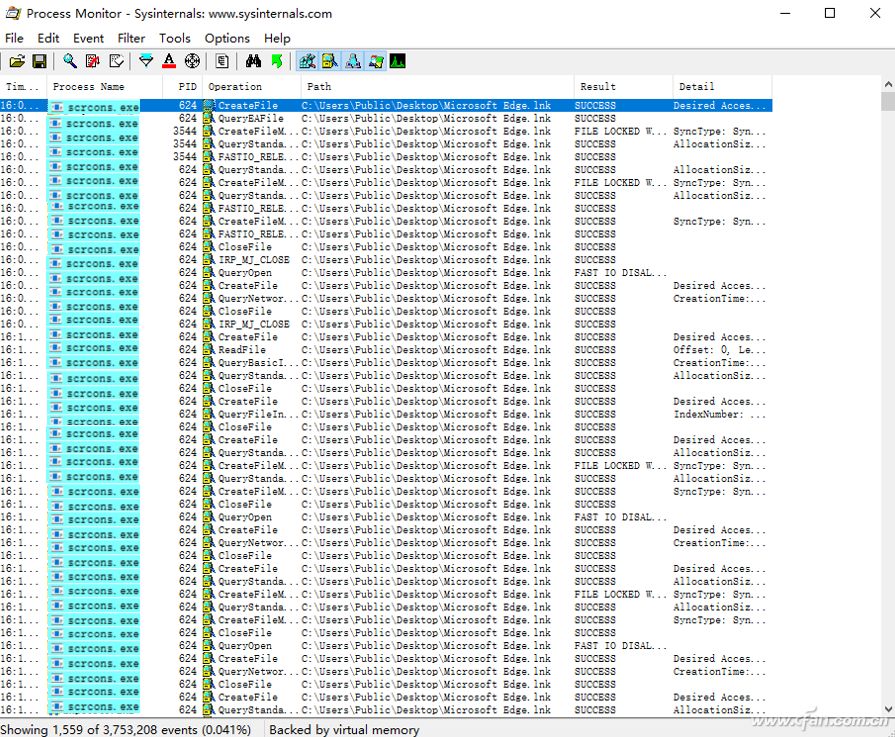
Task: Select CreateFileM... row with PID 3544
Action: pos(386,131)
